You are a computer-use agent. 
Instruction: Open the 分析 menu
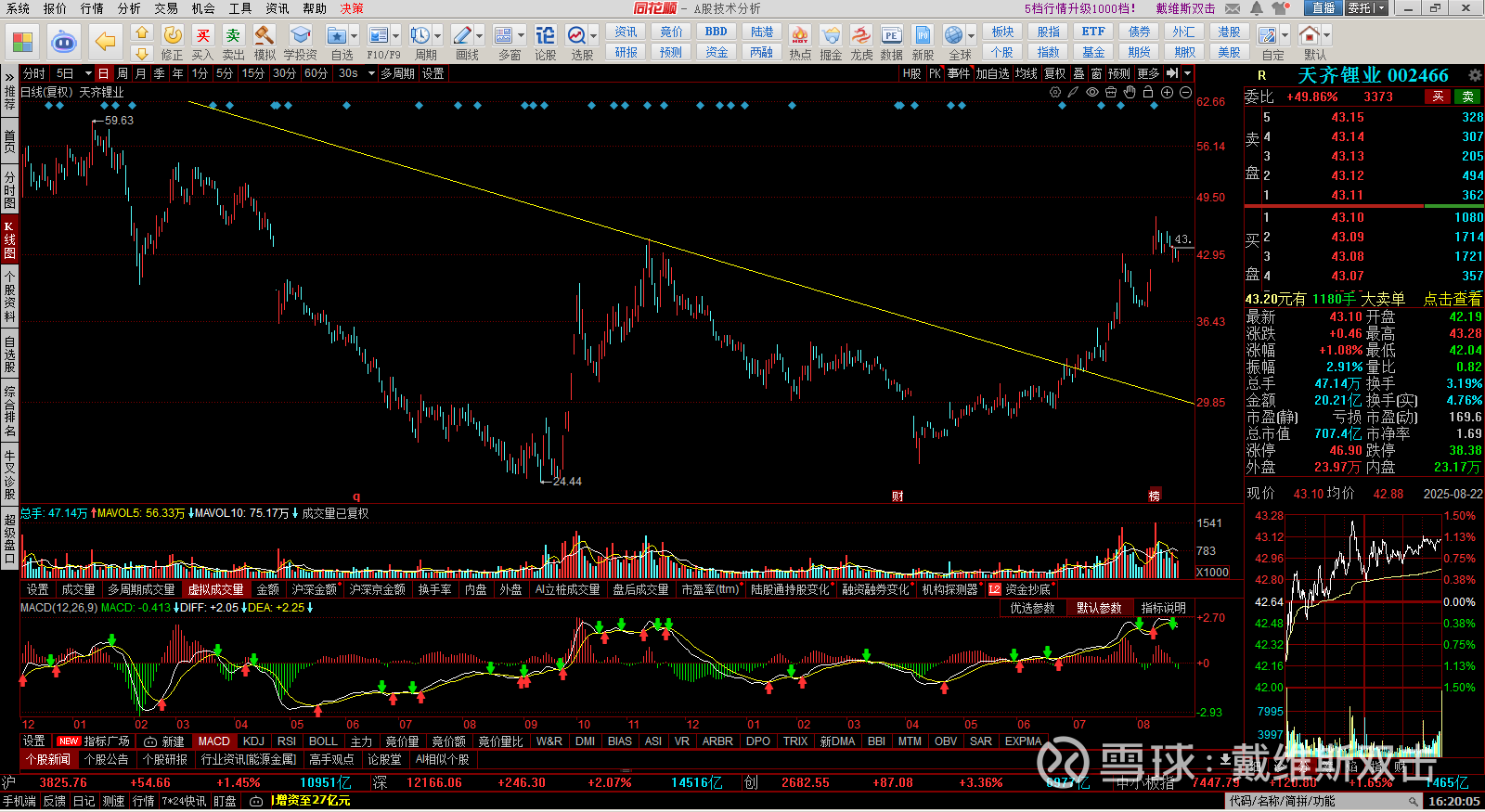coord(129,8)
